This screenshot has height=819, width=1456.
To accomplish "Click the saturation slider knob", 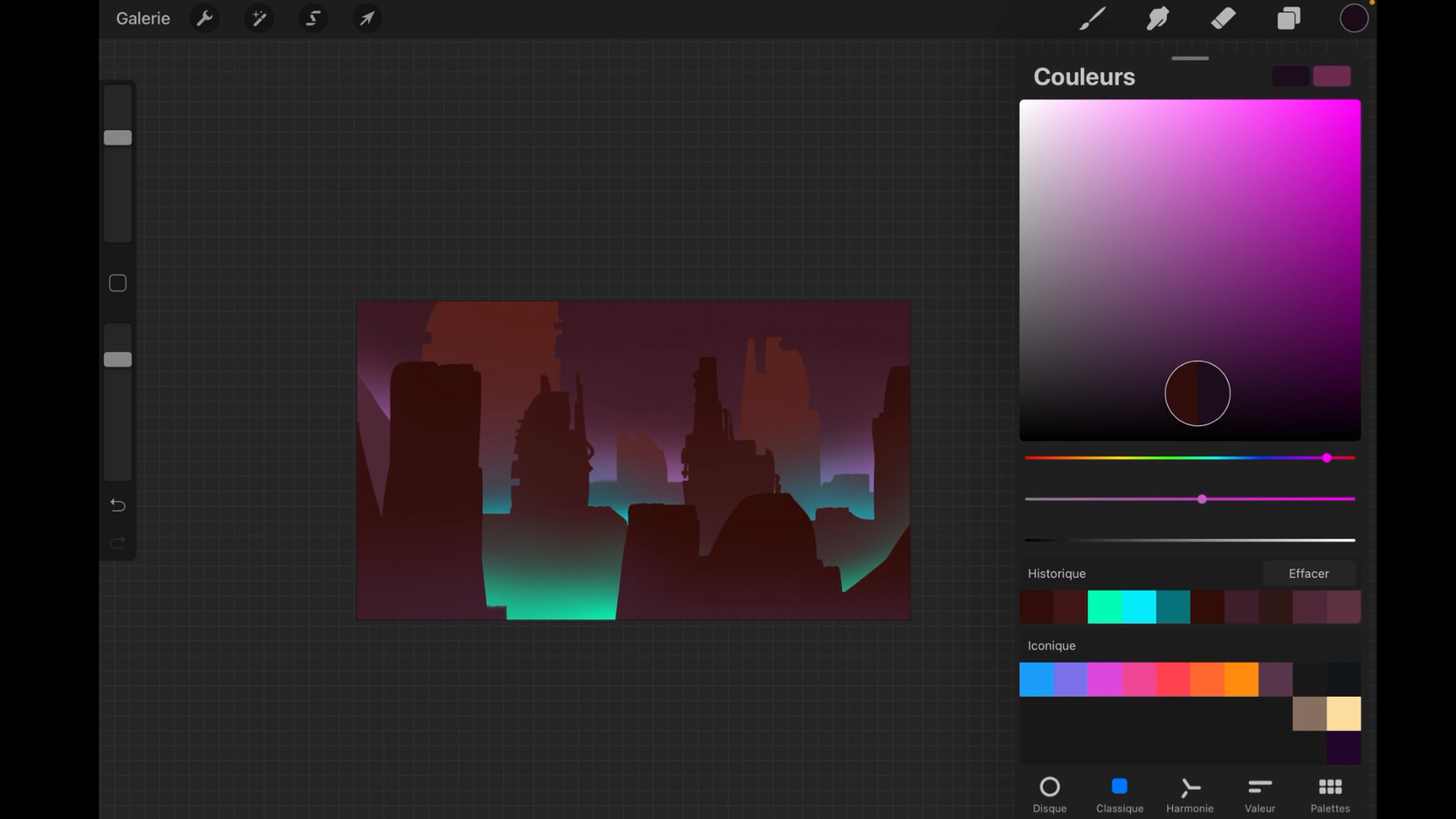I will 1202,499.
